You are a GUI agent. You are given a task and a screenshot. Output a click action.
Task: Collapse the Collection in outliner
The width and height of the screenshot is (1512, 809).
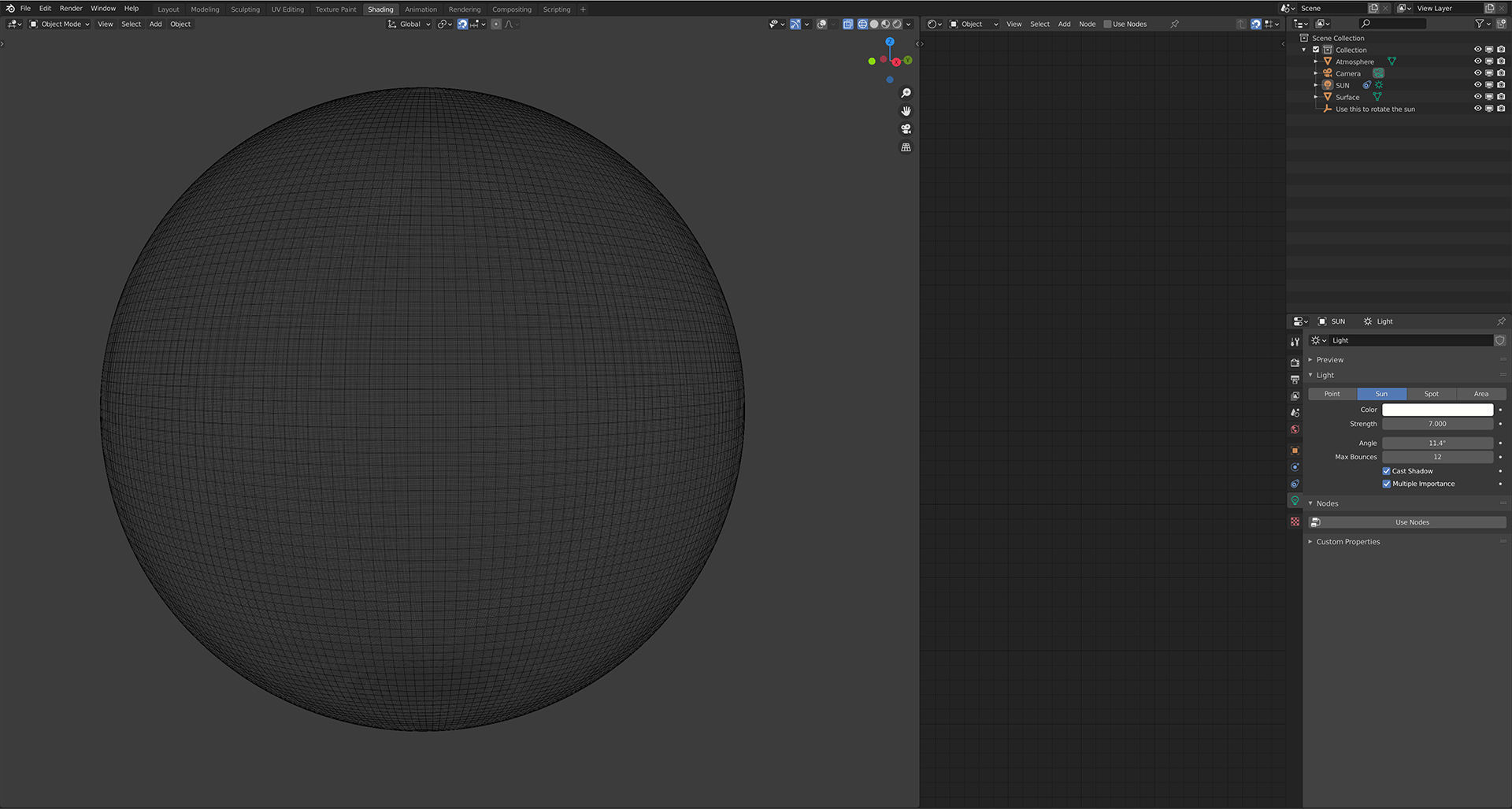tap(1304, 50)
